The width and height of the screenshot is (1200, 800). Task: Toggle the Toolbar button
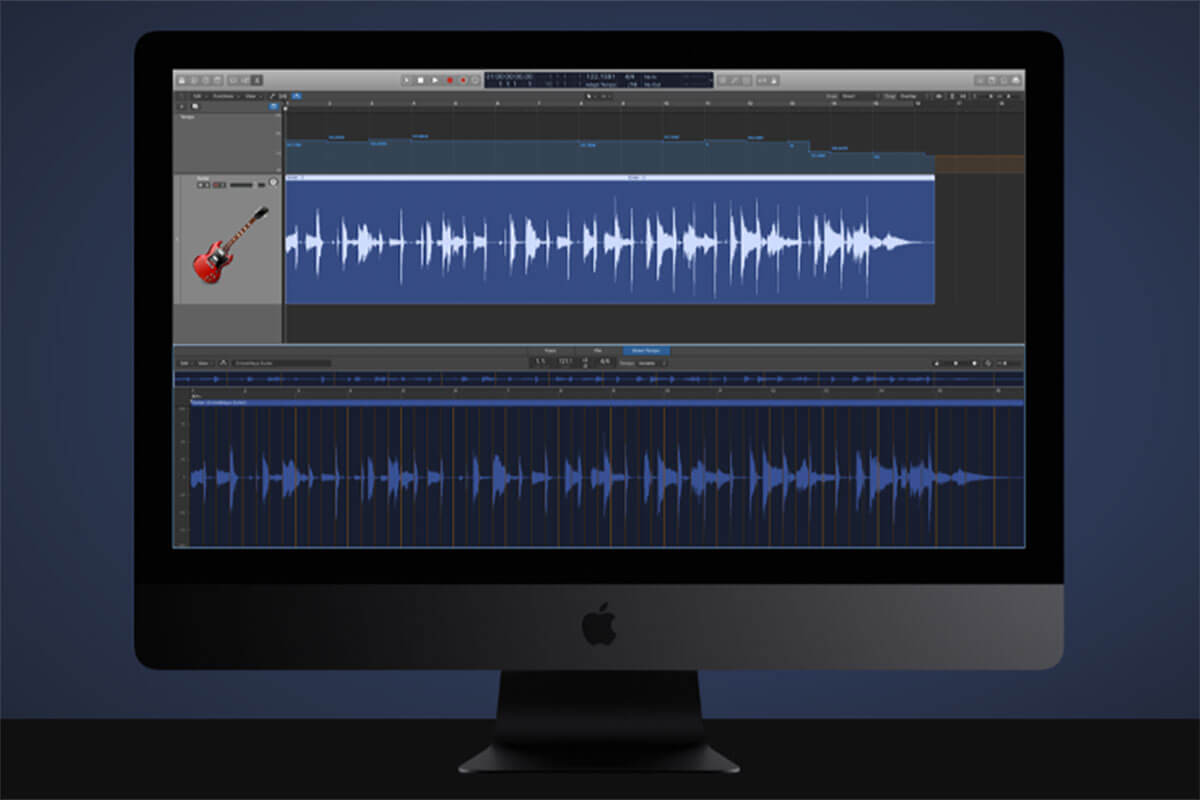click(217, 80)
